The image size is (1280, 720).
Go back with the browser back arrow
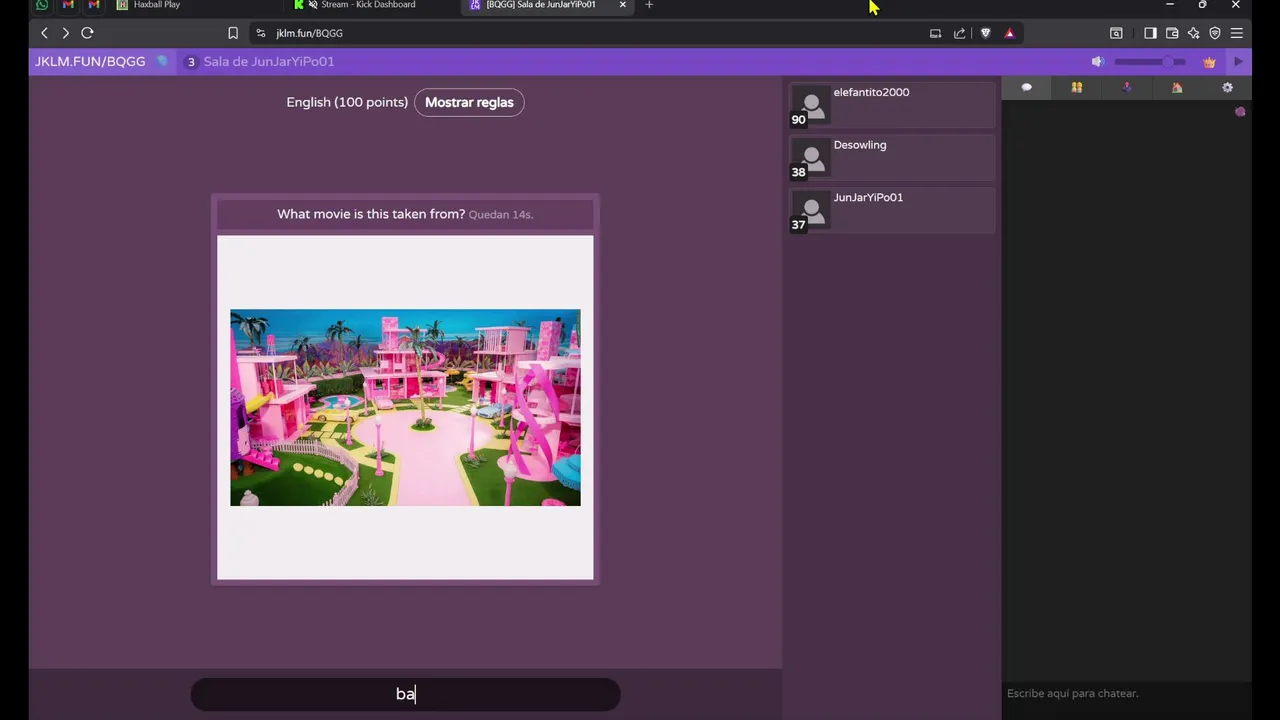point(44,33)
